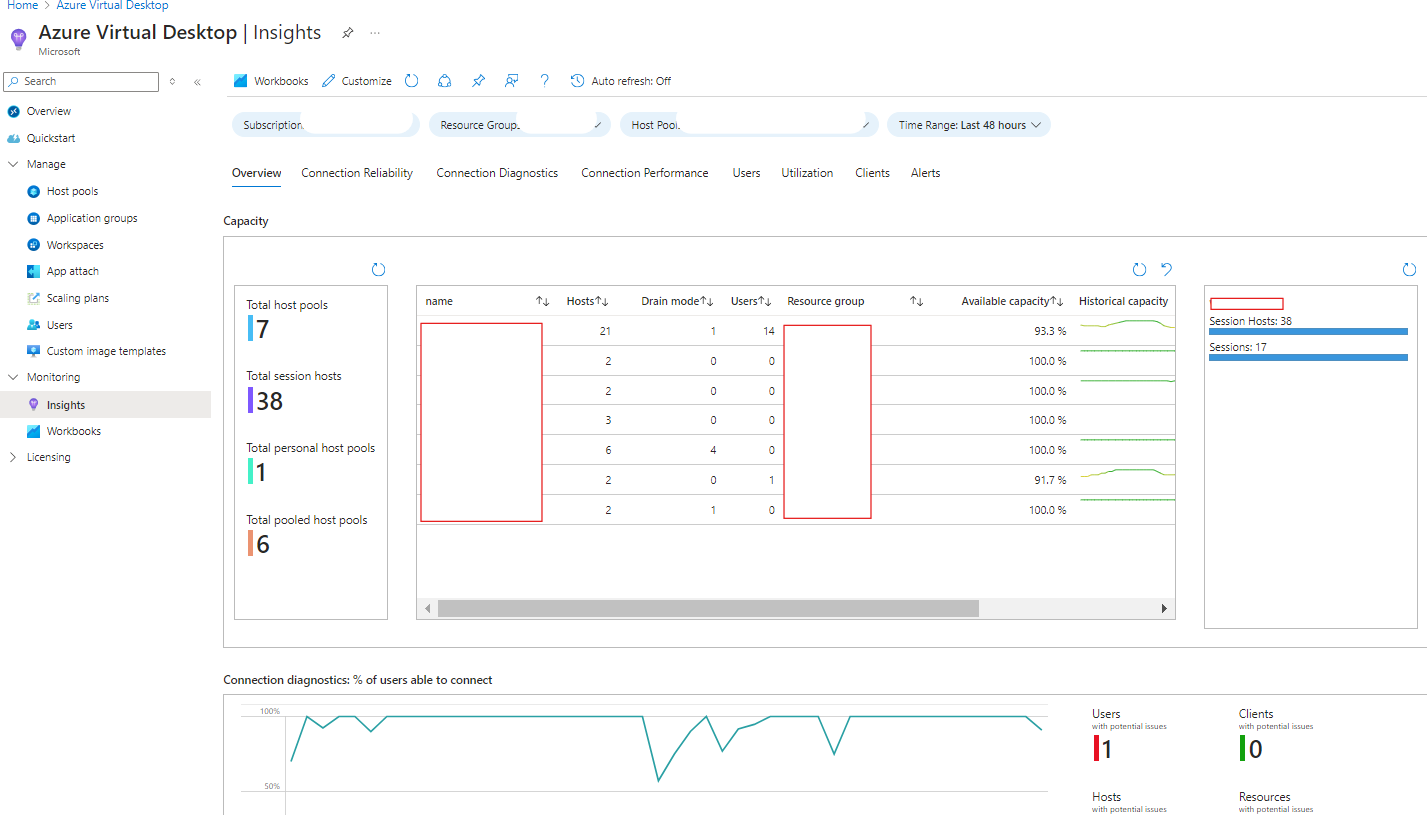Open the Azure Virtual Desktop breadcrumb link
Viewport: 1427px width, 815px height.
112,5
